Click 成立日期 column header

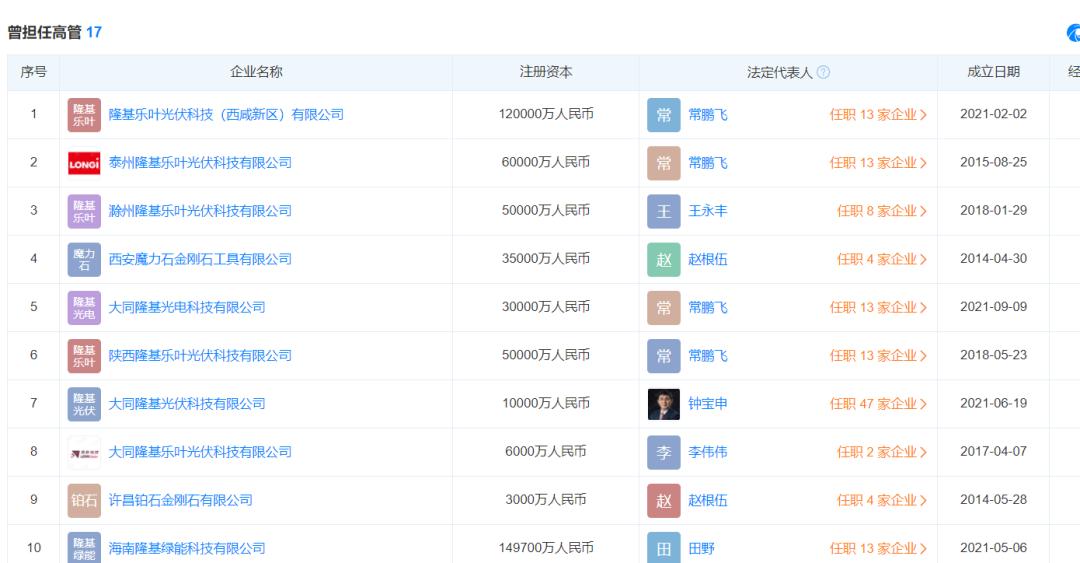pos(993,72)
